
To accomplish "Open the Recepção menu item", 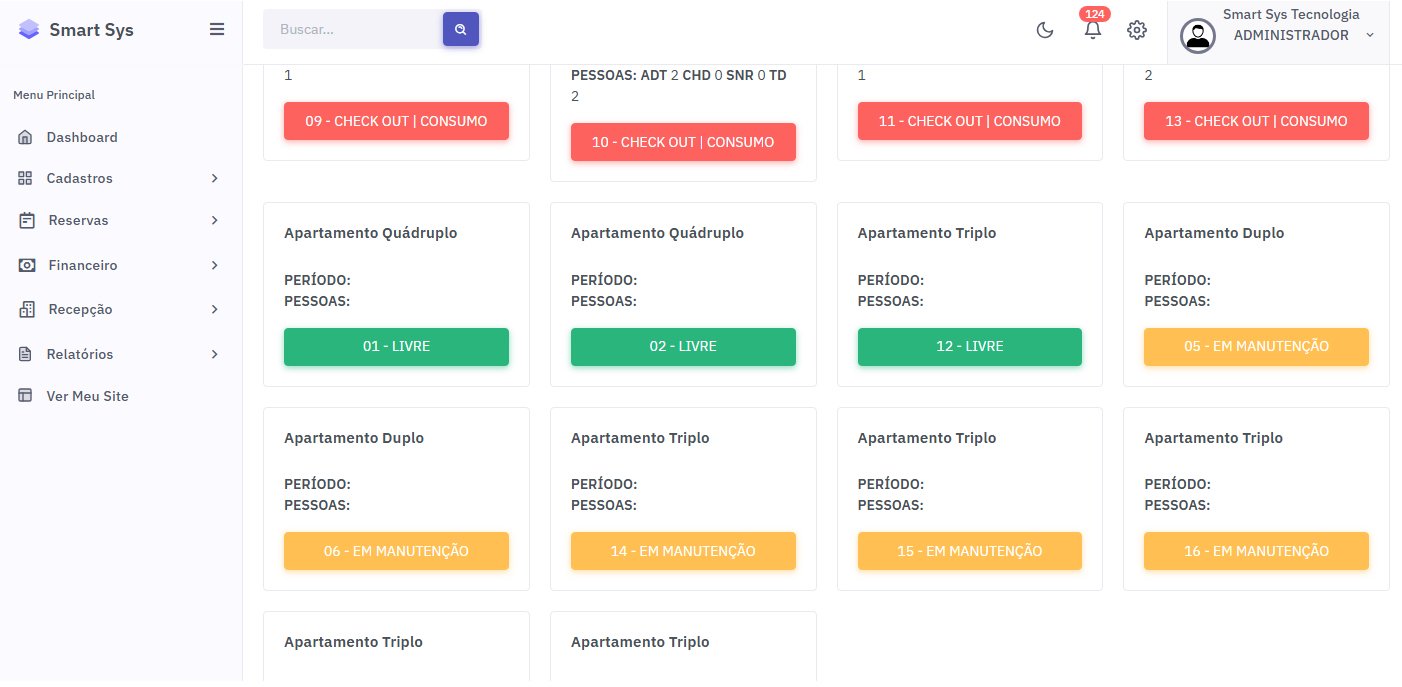I will point(80,310).
